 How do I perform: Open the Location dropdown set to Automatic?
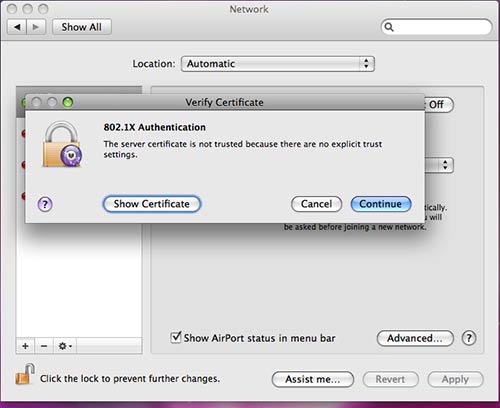pyautogui.click(x=278, y=64)
